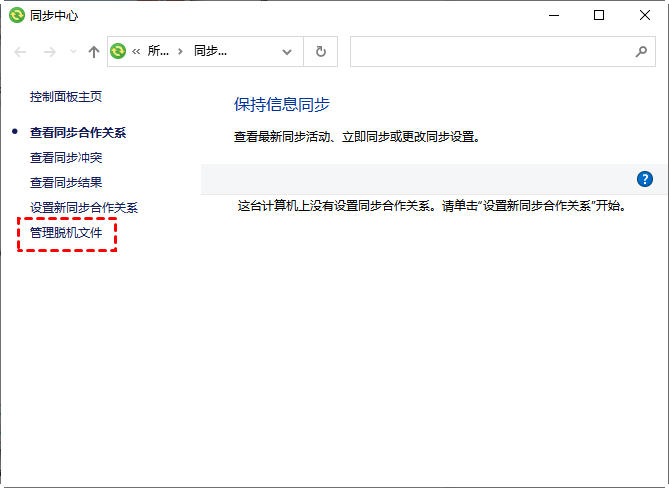Select the 同步... breadcrumb segment
This screenshot has height=488, width=669.
pos(210,51)
